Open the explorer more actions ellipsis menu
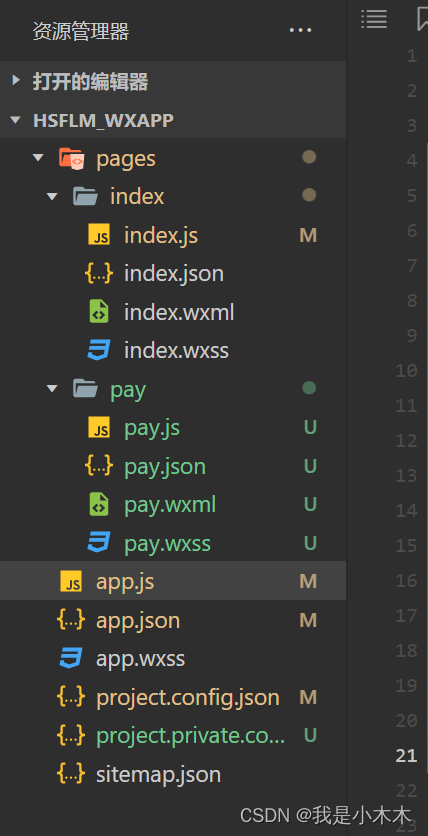The width and height of the screenshot is (428, 836). [x=300, y=30]
